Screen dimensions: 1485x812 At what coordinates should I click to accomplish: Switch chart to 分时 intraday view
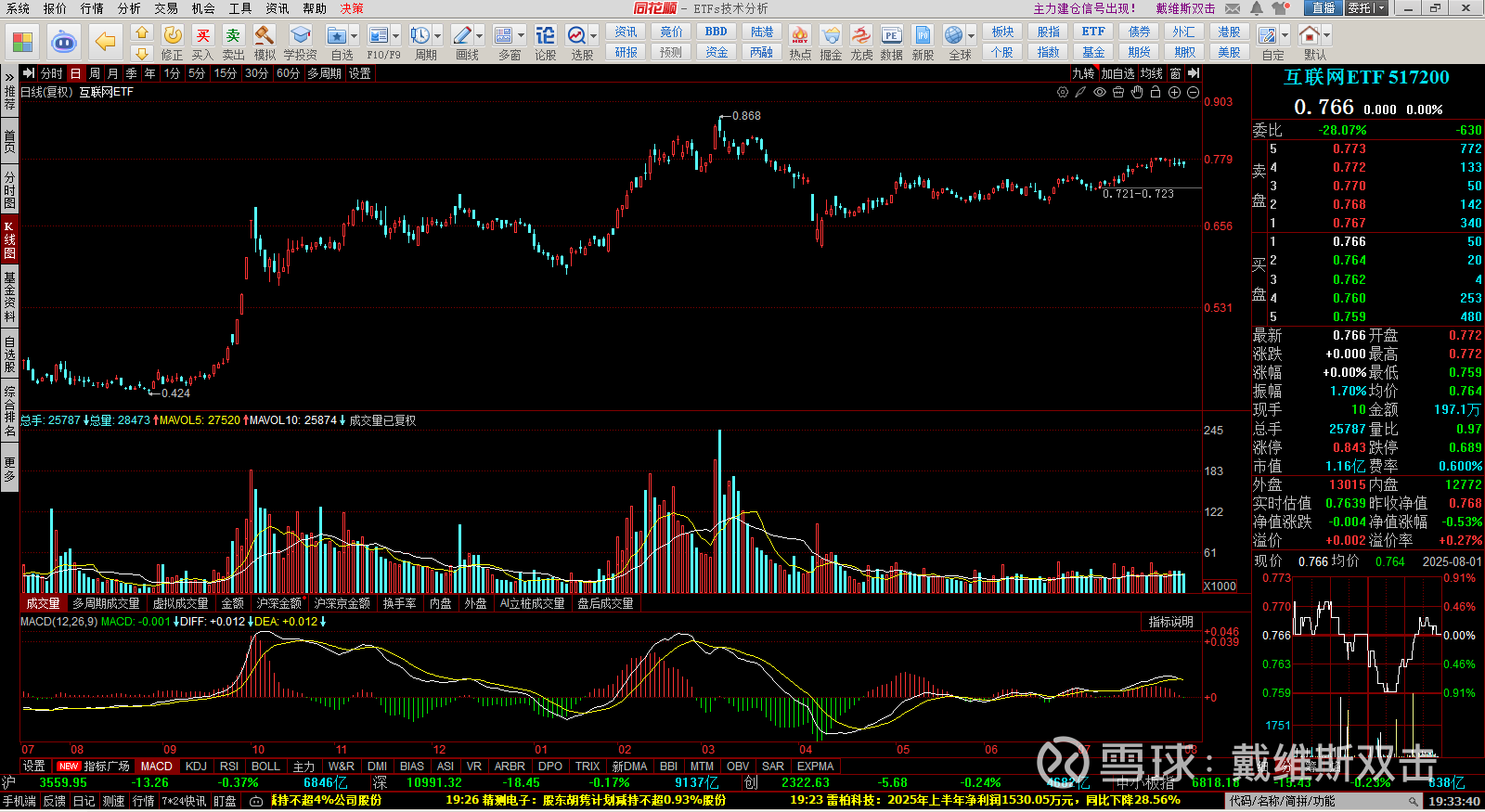(x=52, y=73)
